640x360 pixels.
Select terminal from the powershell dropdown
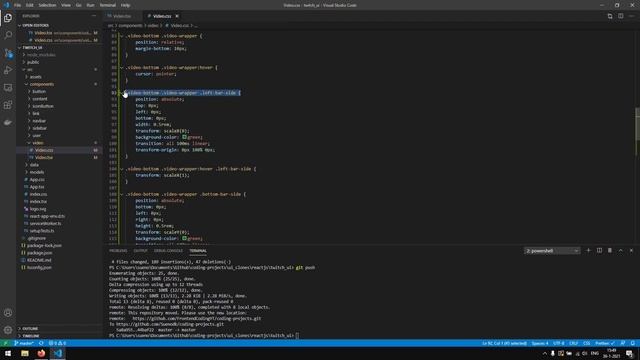[x=552, y=251]
